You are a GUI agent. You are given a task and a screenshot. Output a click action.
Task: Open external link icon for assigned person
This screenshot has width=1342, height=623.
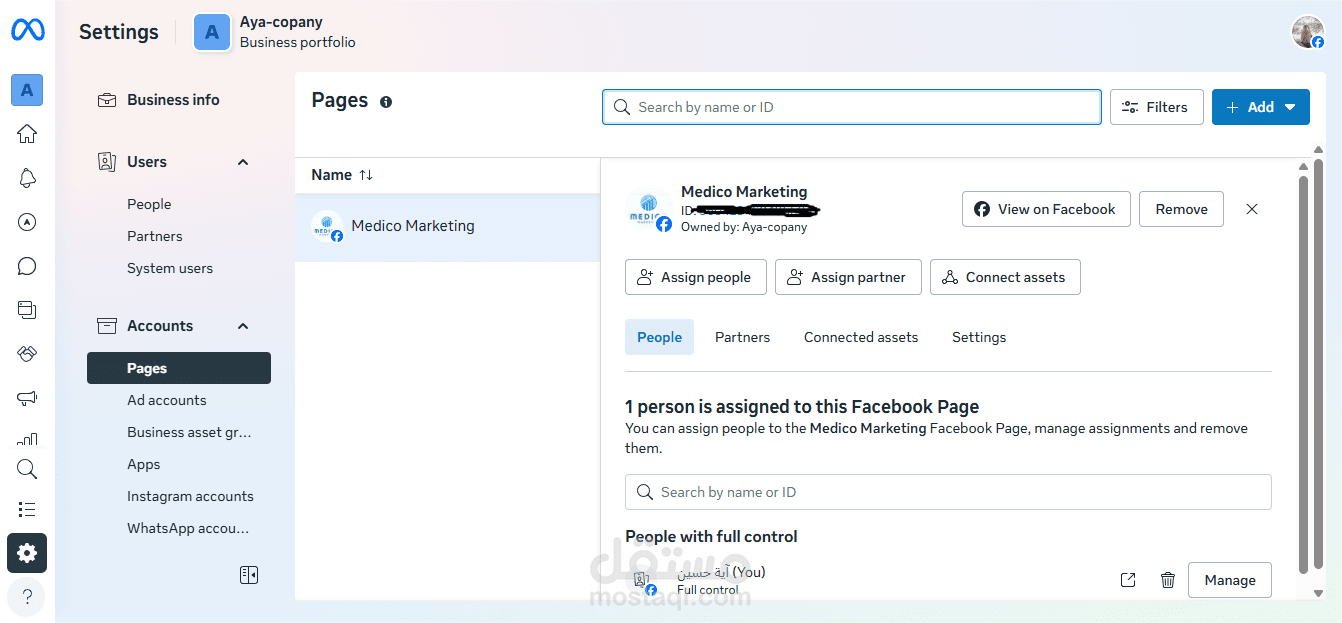coord(1128,580)
